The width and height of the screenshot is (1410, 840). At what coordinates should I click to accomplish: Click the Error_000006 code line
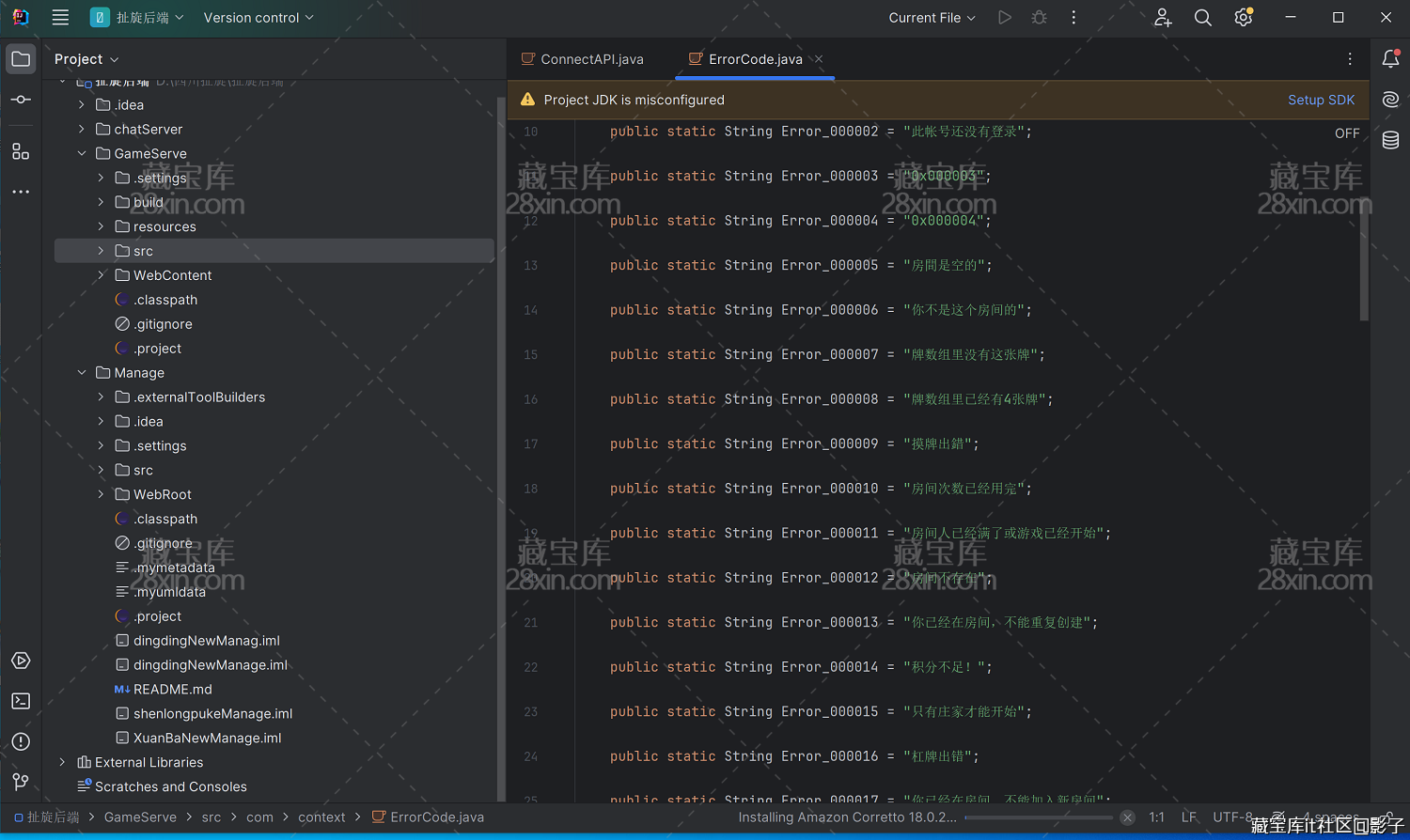[x=821, y=310]
